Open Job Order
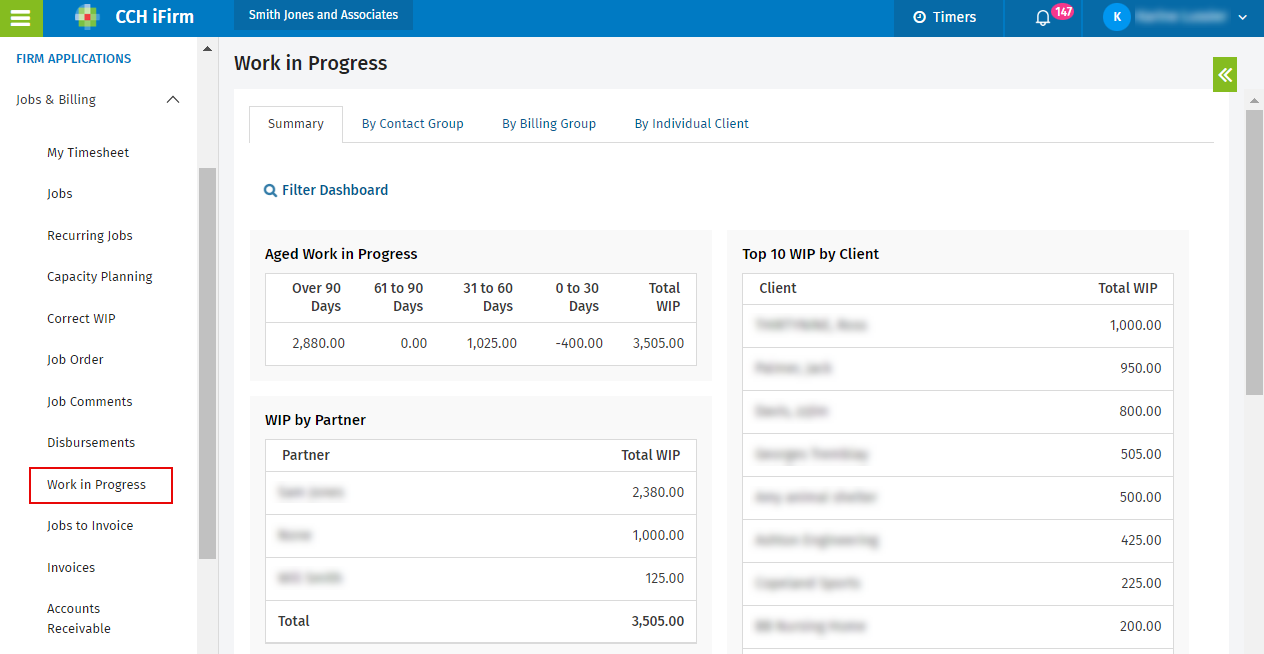Viewport: 1264px width, 654px height. pyautogui.click(x=75, y=360)
